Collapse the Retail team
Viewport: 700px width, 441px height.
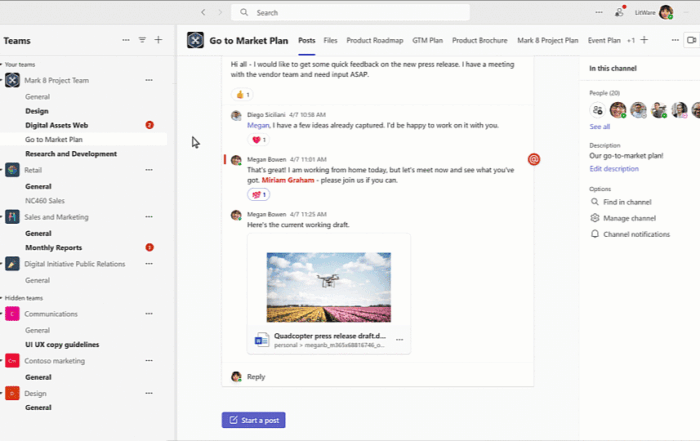pyautogui.click(x=1, y=170)
